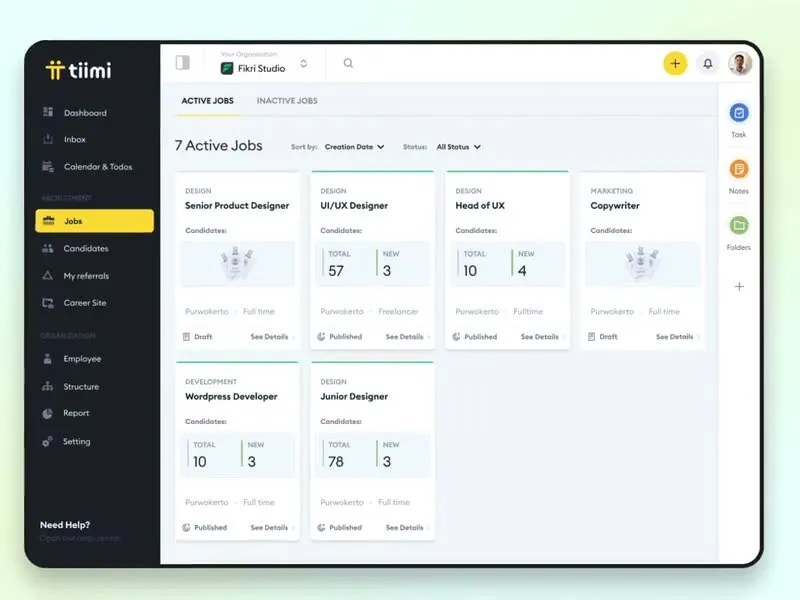Screen dimensions: 800x600
Task: Open the All Status filter dropdown
Action: [x=459, y=147]
